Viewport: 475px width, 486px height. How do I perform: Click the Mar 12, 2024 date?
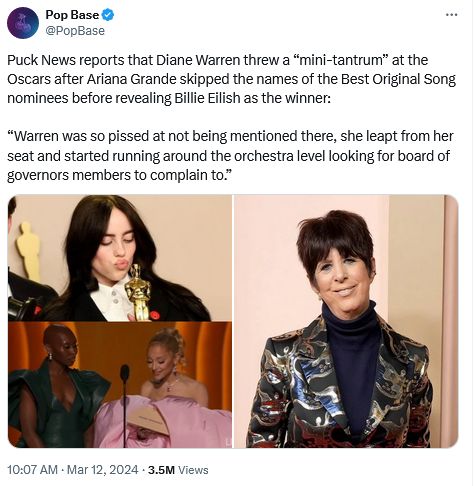point(102,470)
